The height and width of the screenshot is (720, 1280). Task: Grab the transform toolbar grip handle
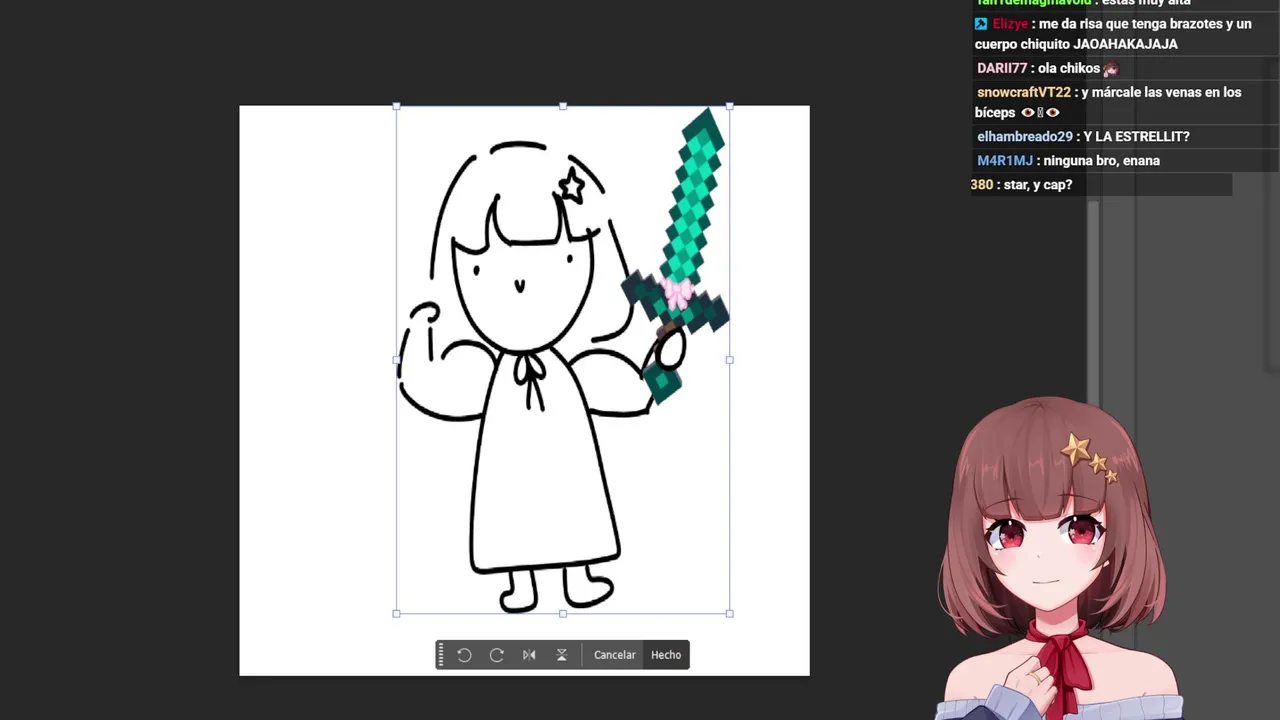click(x=441, y=655)
